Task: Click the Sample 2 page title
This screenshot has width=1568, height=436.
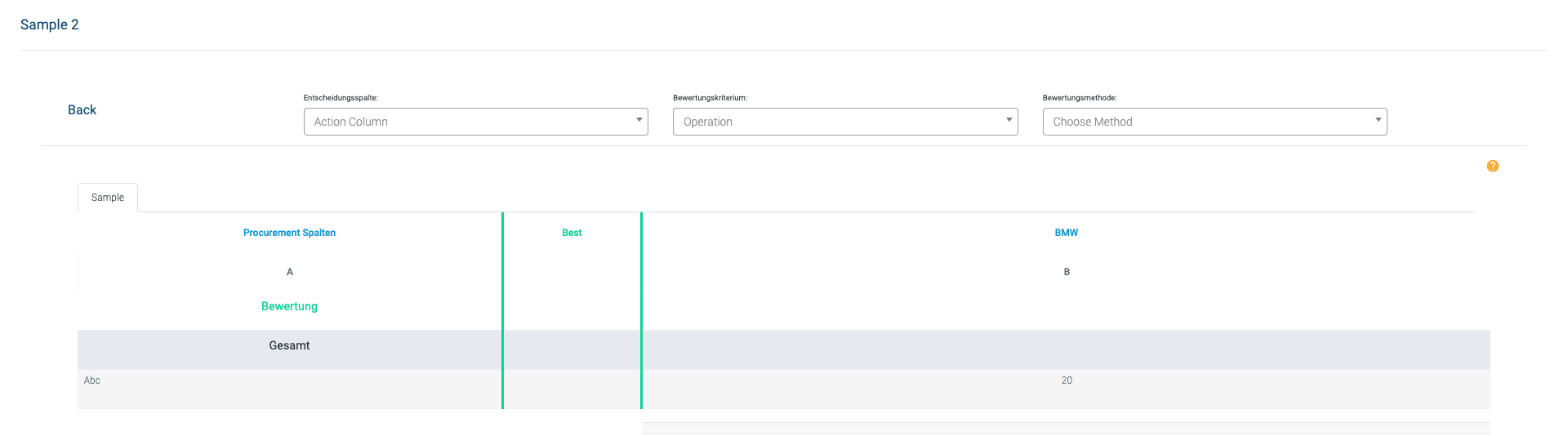Action: point(50,24)
